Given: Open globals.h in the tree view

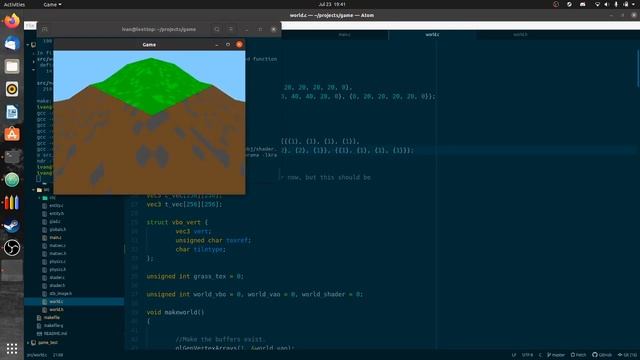Looking at the screenshot, I should 57,229.
